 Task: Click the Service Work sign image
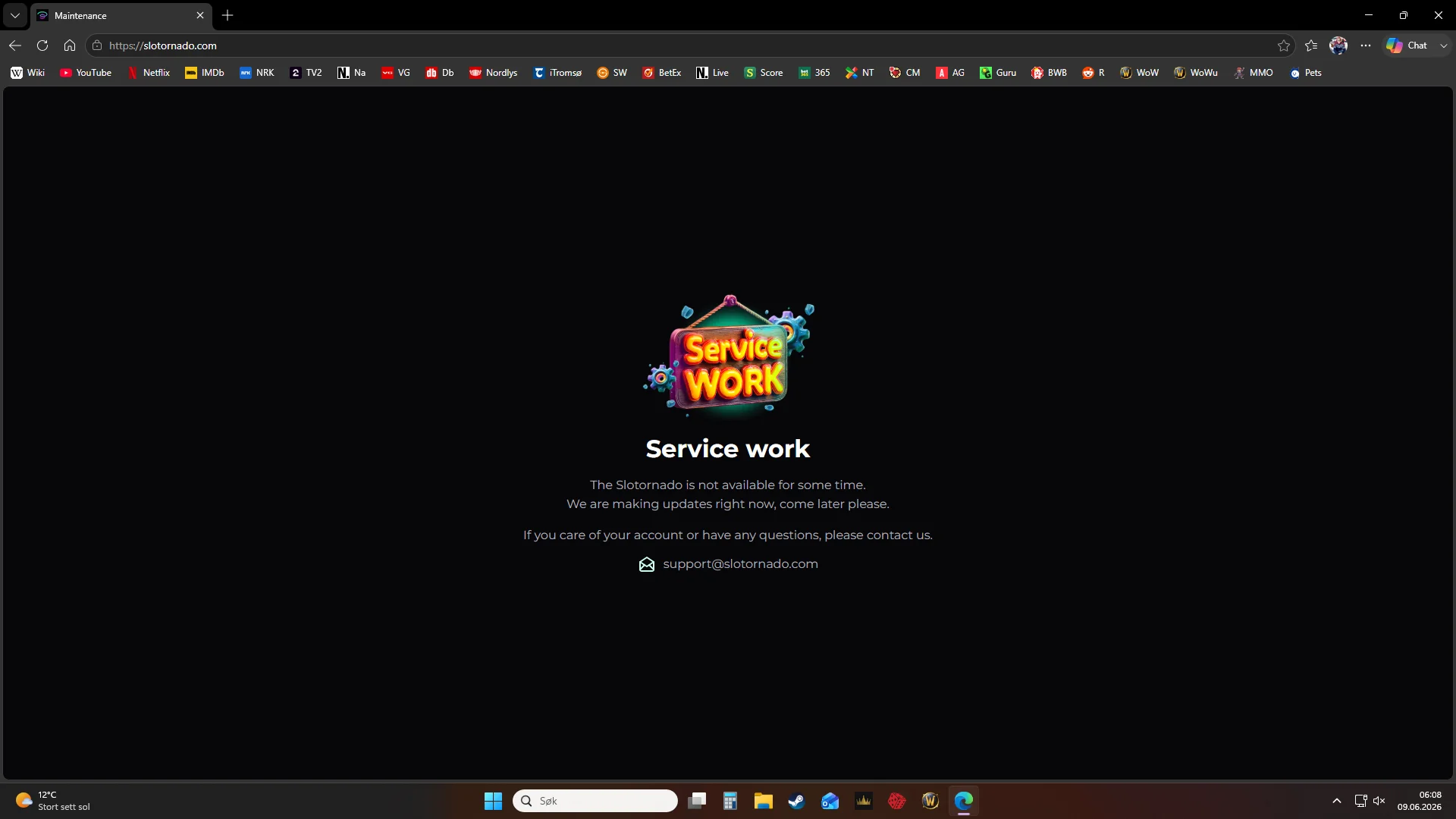(x=729, y=356)
